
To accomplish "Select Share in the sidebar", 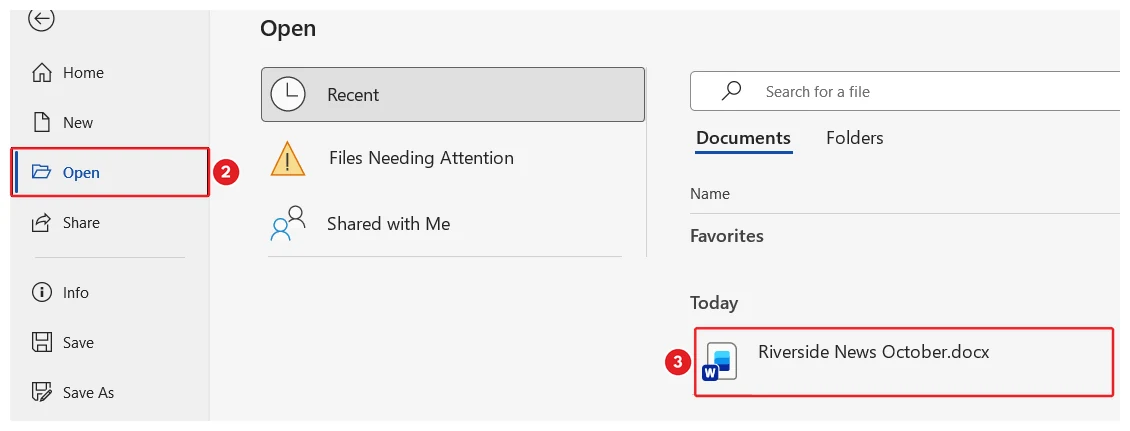I will coord(110,223).
